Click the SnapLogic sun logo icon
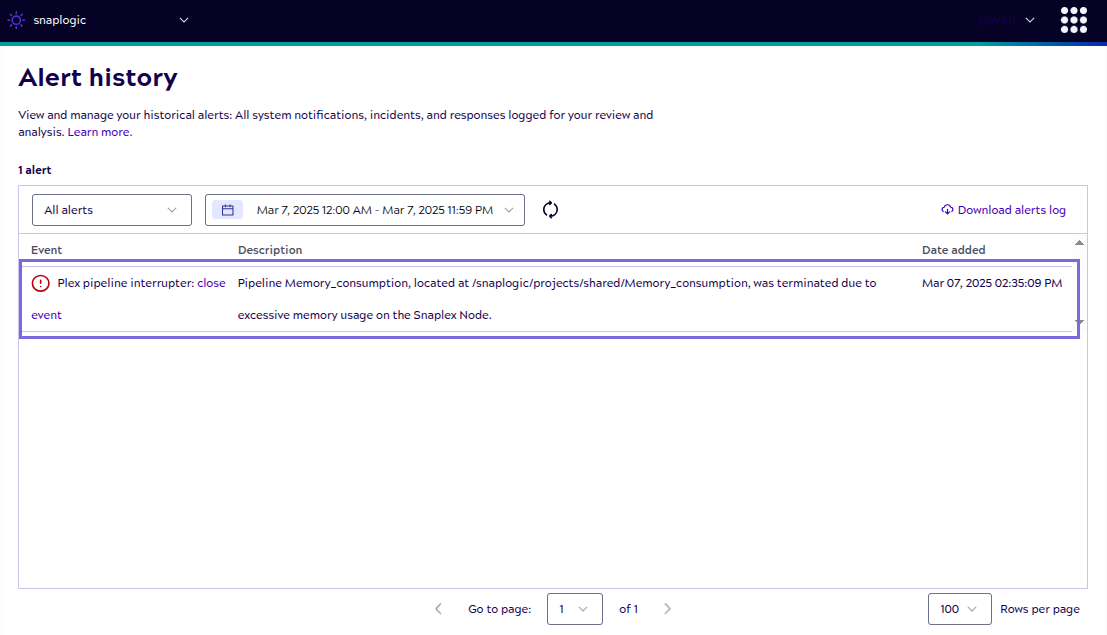 coord(17,20)
